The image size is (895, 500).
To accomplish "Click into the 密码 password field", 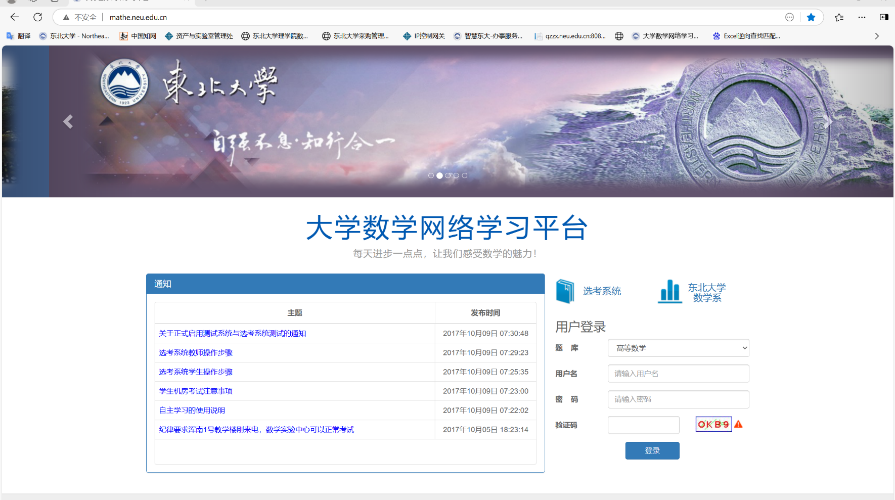I will (678, 399).
